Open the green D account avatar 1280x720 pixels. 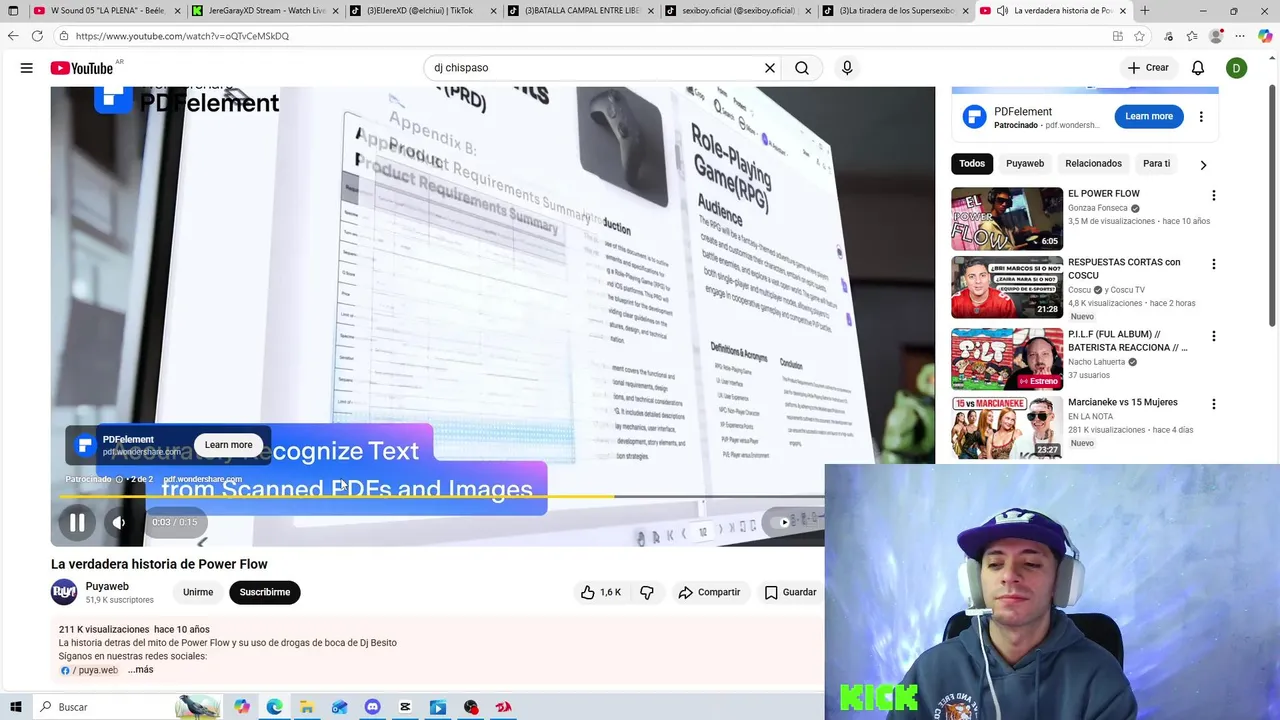pos(1237,68)
